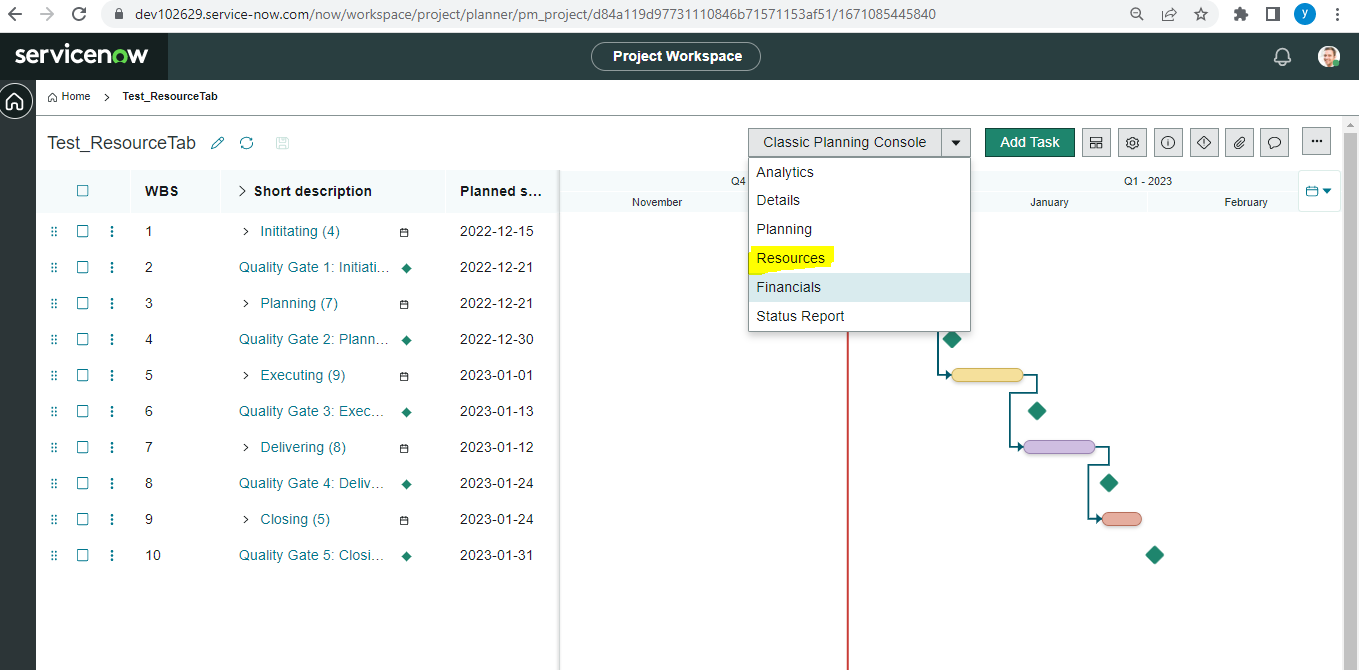This screenshot has height=670, width=1359.
Task: Click the Add Task button
Action: 1029,142
